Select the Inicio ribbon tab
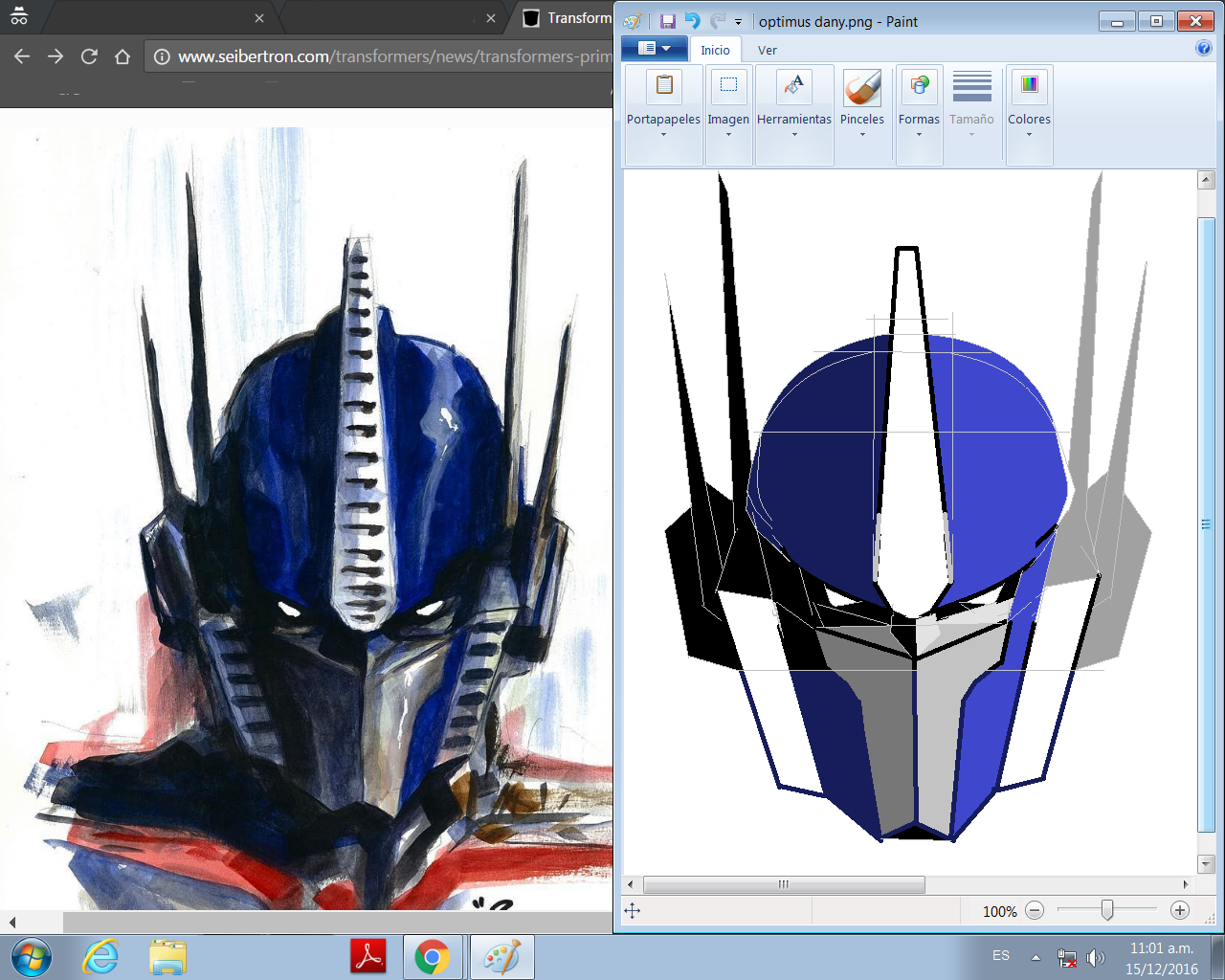Screen dimensions: 1225x980 coord(715,51)
